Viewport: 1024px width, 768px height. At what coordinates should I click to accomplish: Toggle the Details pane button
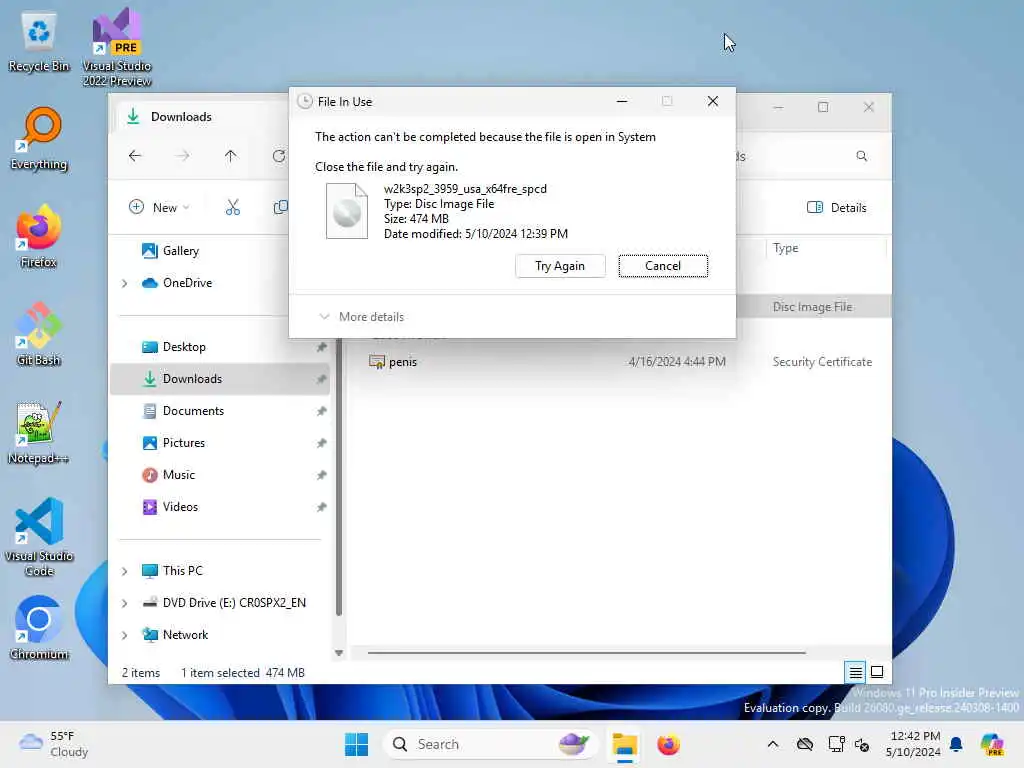[837, 208]
